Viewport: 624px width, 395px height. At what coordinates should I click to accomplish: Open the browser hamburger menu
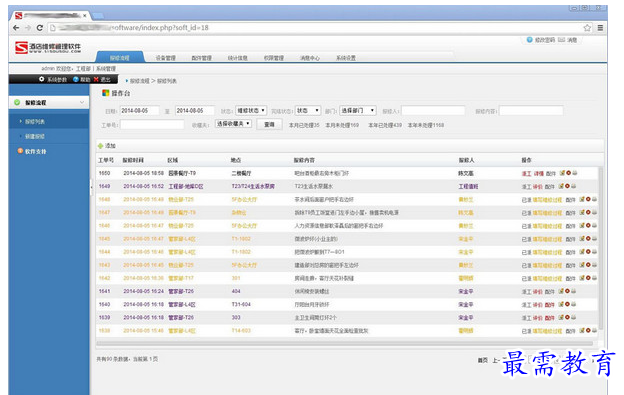click(600, 28)
